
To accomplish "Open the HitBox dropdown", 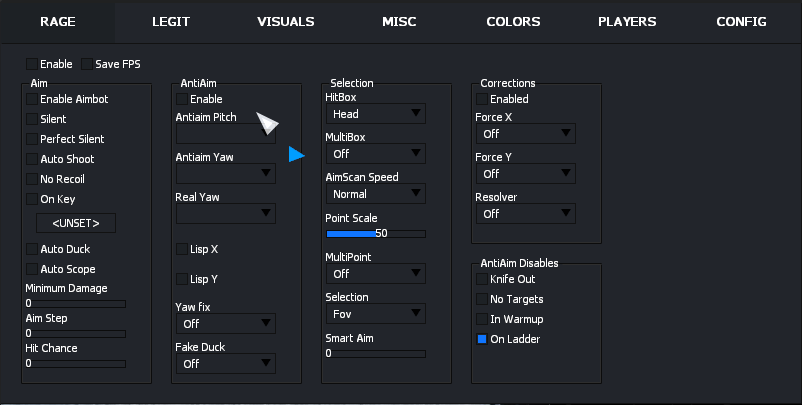I will [x=375, y=114].
